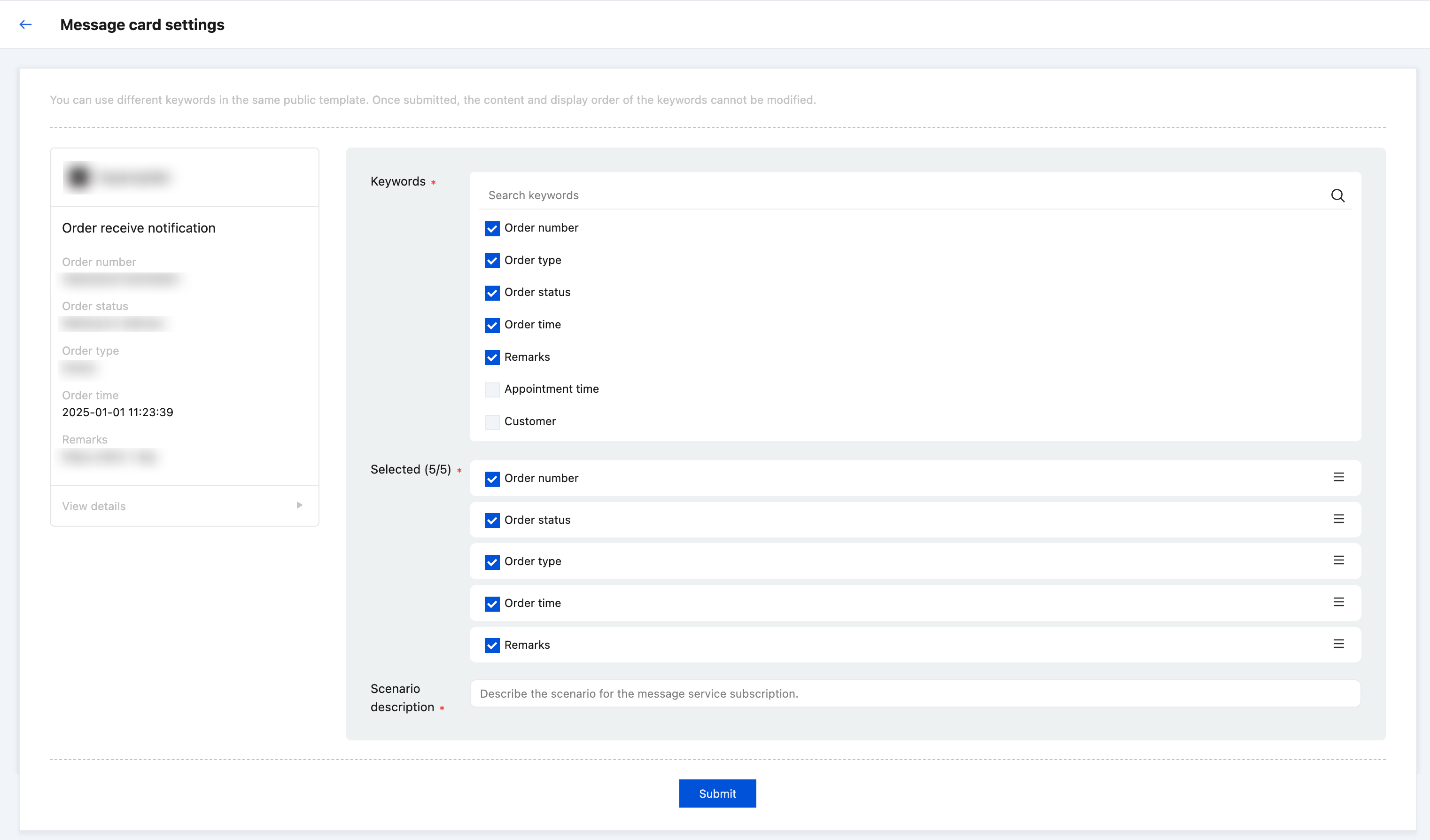Grab drag handle for Order status row
Image resolution: width=1430 pixels, height=840 pixels.
[1339, 519]
